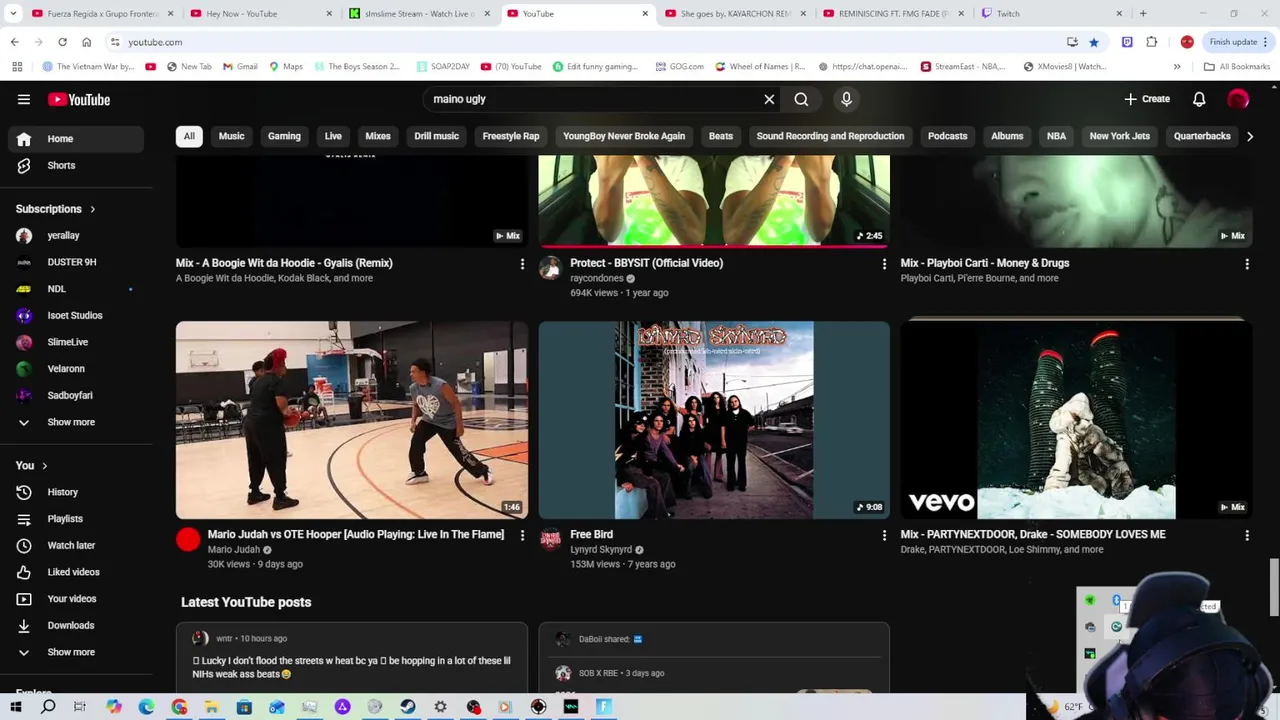The width and height of the screenshot is (1280, 720).
Task: Switch to the Twitch browser tab
Action: pos(1050,14)
